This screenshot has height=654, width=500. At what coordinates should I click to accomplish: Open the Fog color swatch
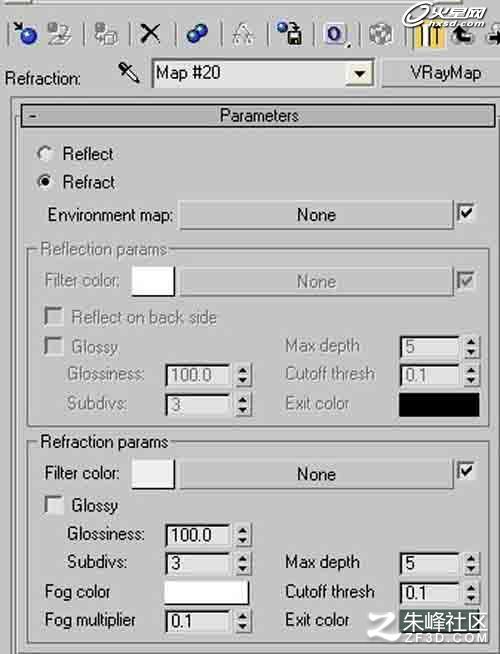pyautogui.click(x=206, y=592)
